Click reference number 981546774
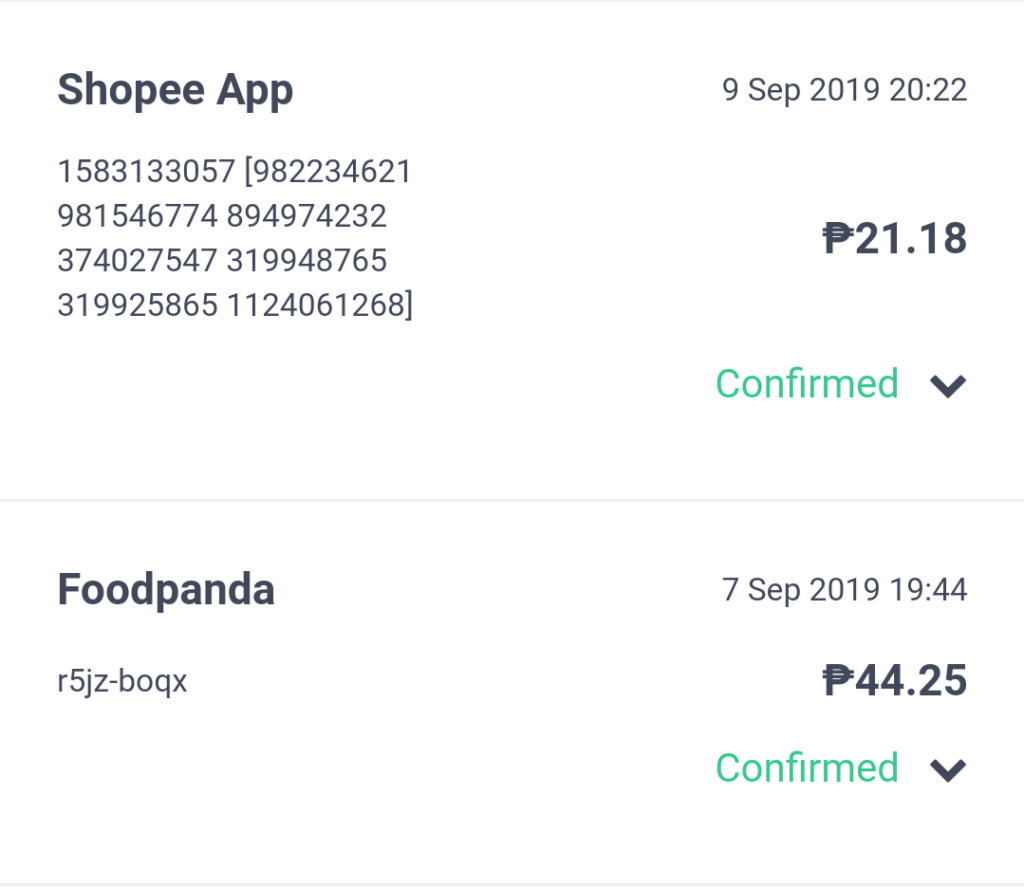This screenshot has height=887, width=1024. click(137, 216)
